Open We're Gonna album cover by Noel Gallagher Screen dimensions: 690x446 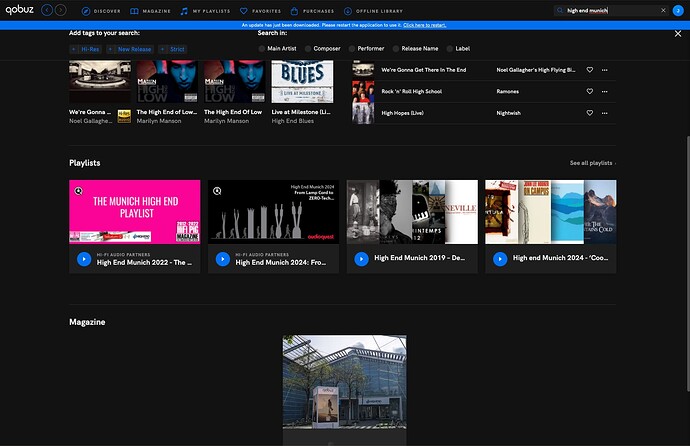100,82
